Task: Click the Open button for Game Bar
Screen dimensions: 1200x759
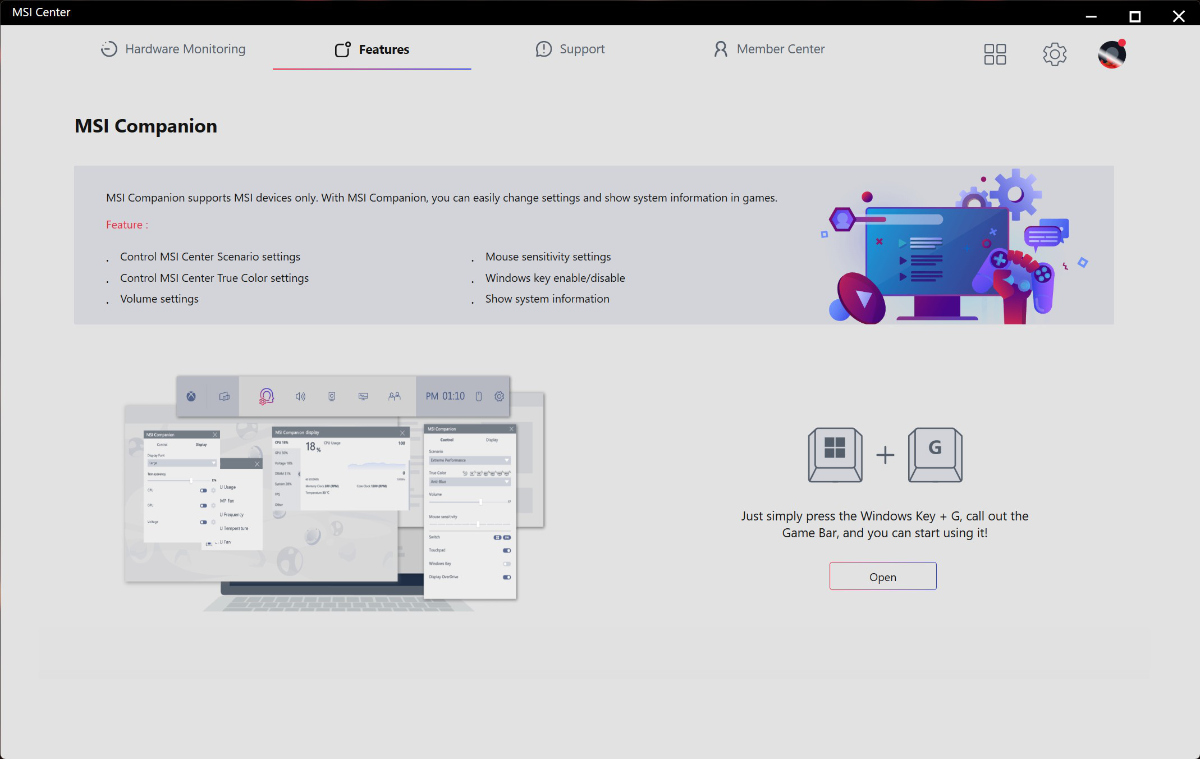Action: point(883,577)
